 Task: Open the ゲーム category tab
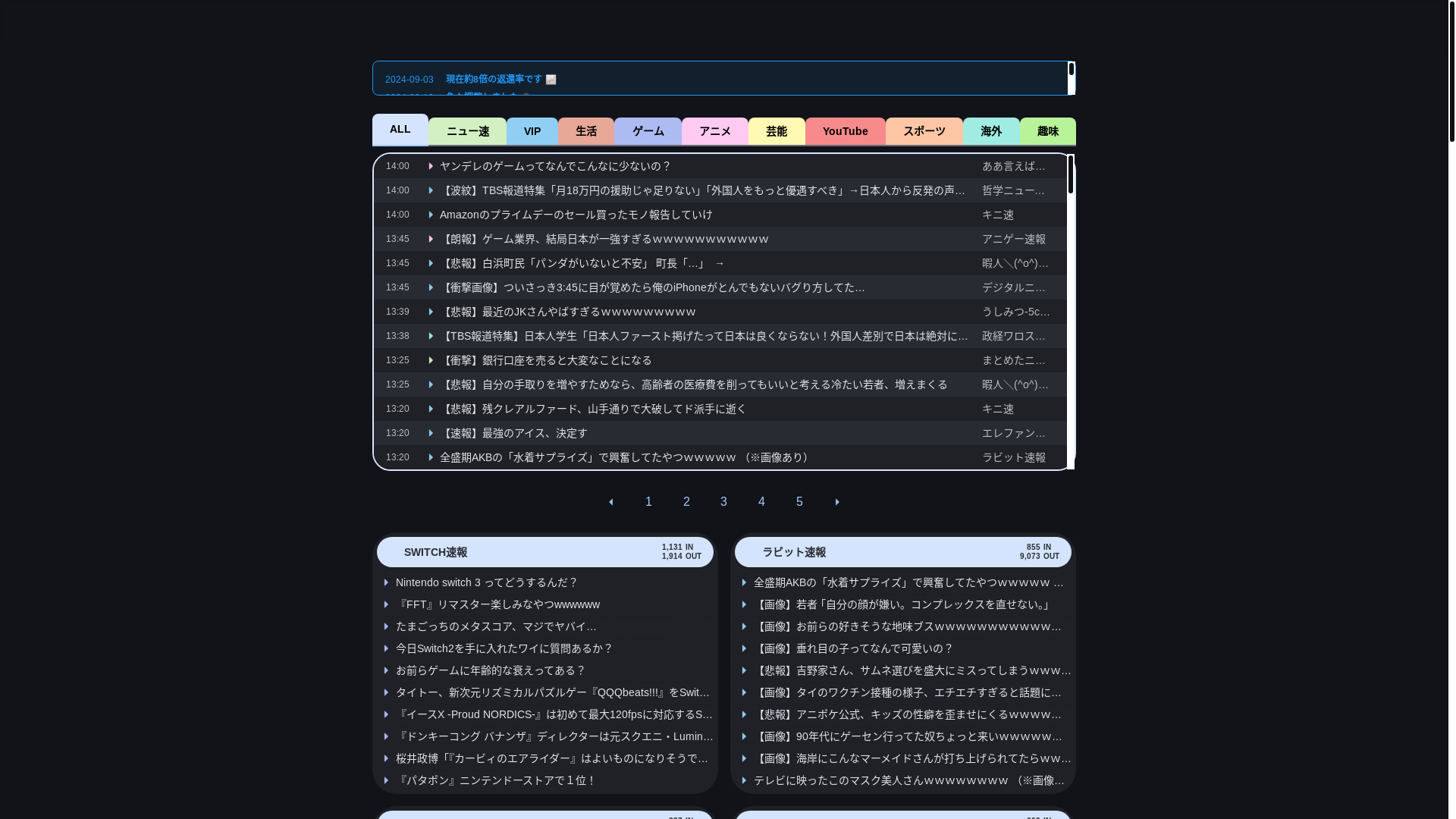pyautogui.click(x=648, y=131)
